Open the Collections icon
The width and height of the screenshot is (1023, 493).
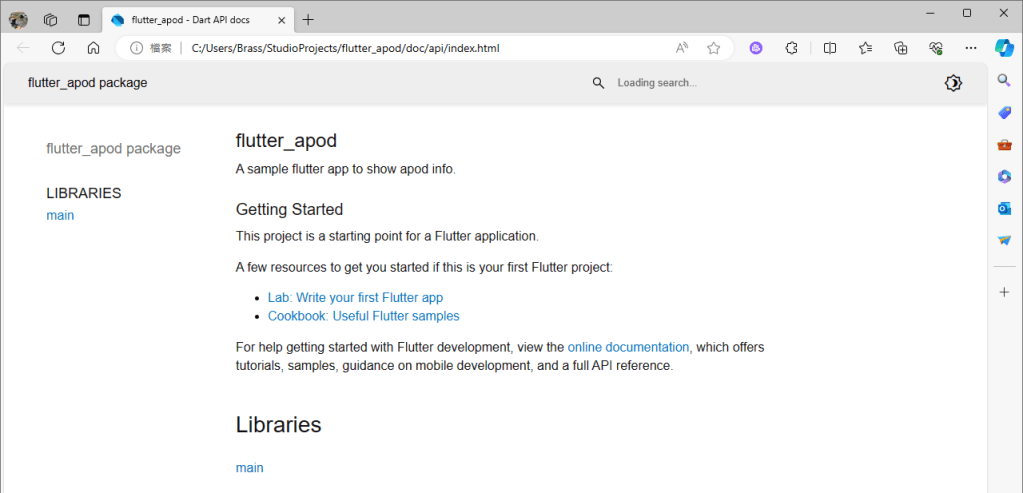tap(900, 48)
